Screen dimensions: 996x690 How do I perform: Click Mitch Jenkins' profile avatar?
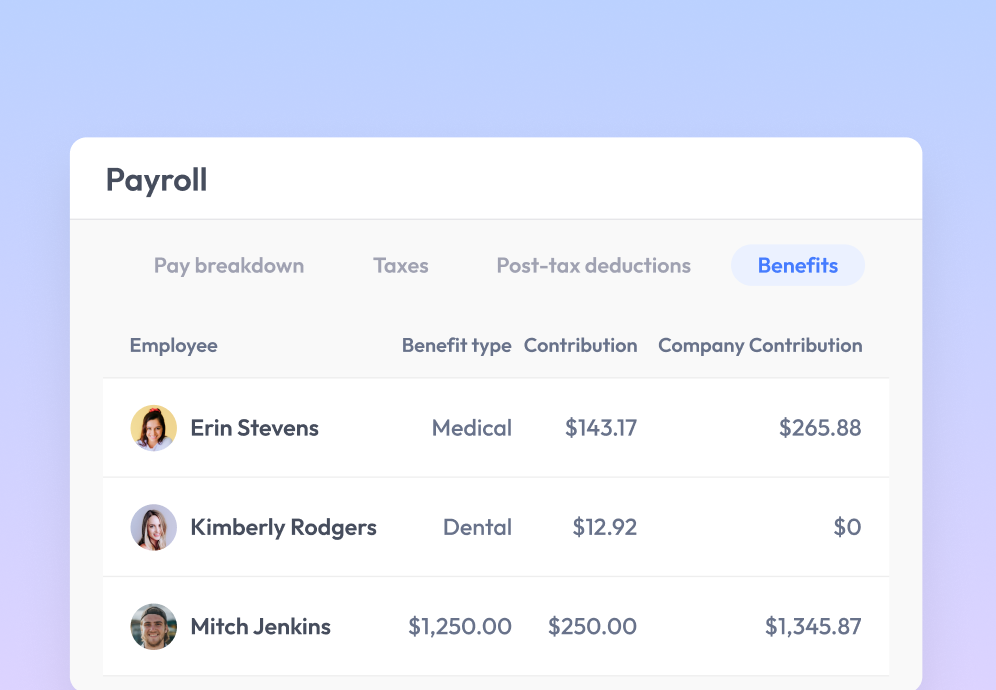pyautogui.click(x=153, y=627)
